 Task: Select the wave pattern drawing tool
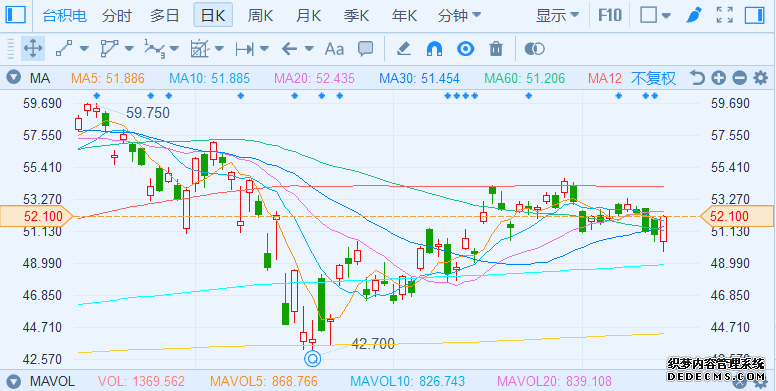point(154,48)
